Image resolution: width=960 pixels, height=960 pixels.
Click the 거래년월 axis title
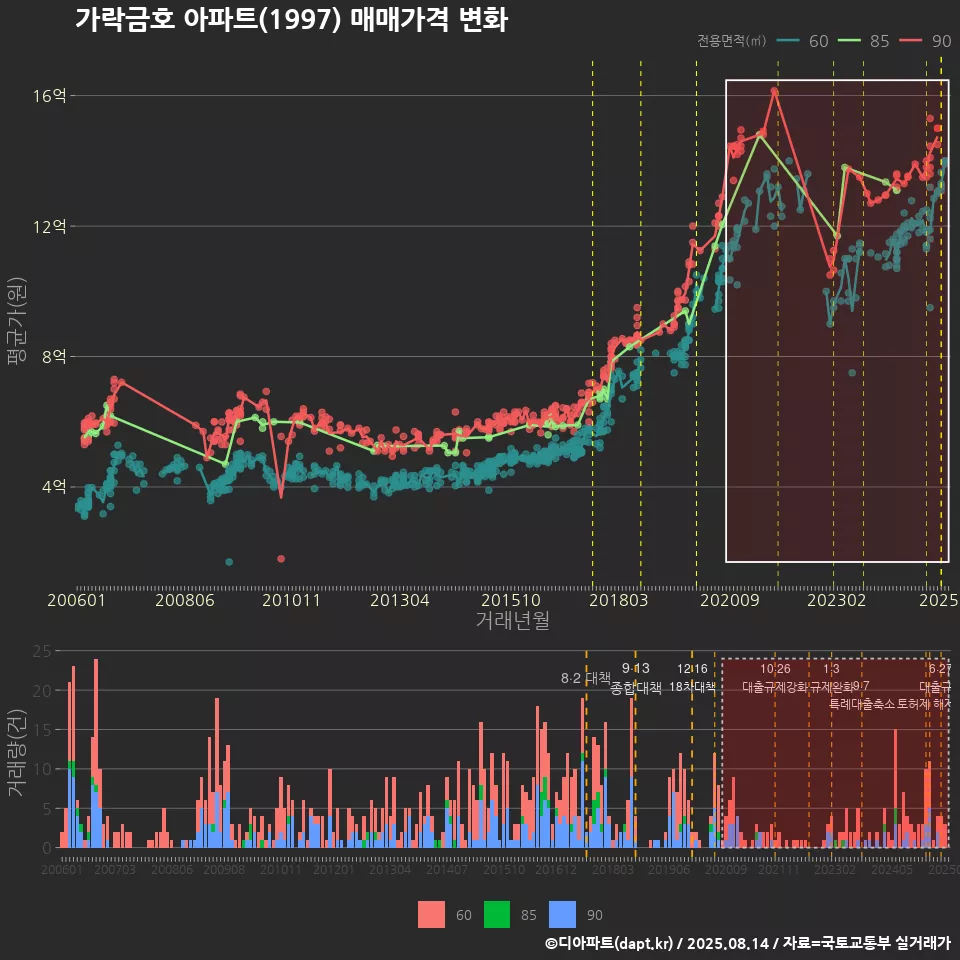tap(512, 620)
